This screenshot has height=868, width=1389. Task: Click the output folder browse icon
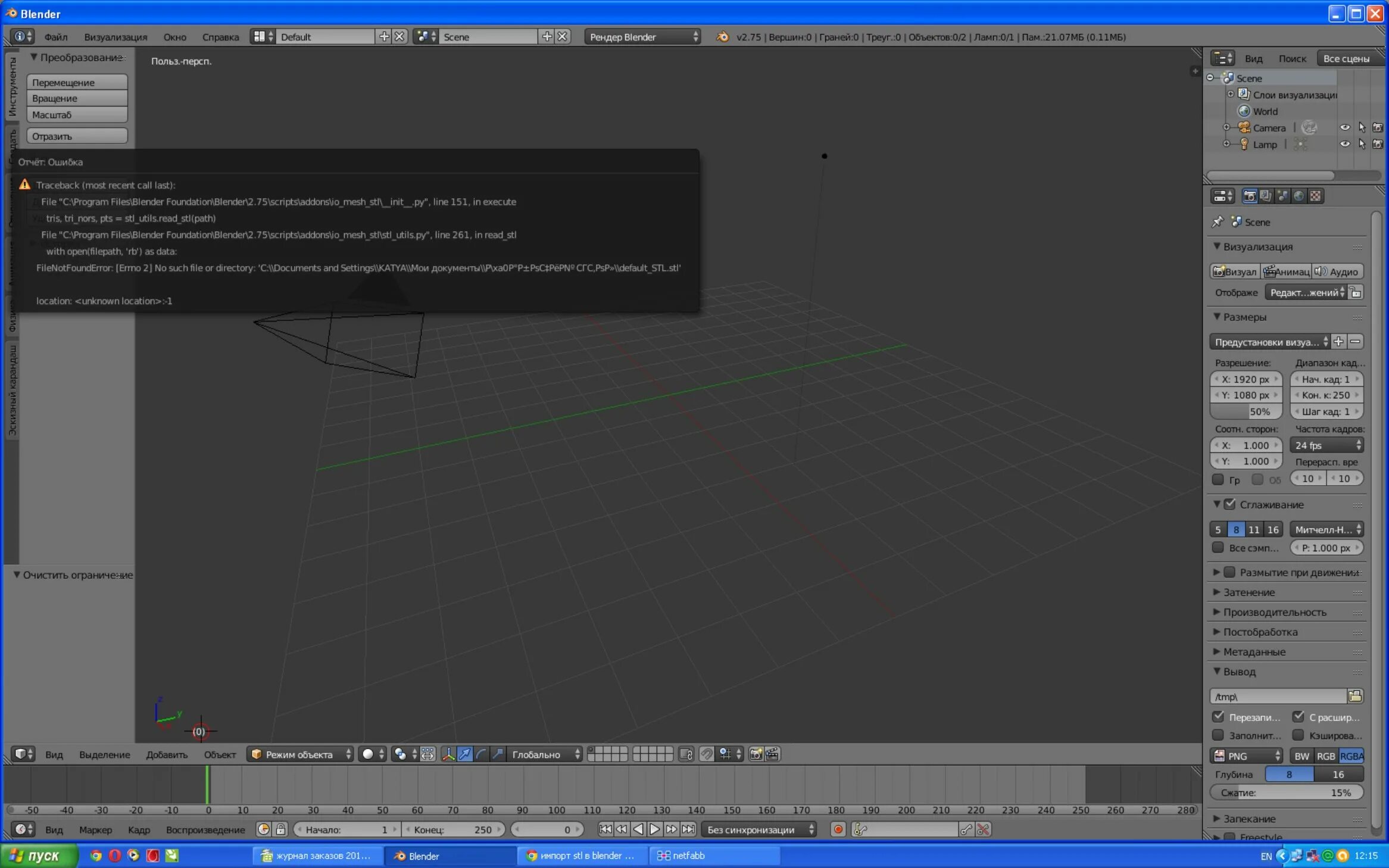coord(1355,696)
